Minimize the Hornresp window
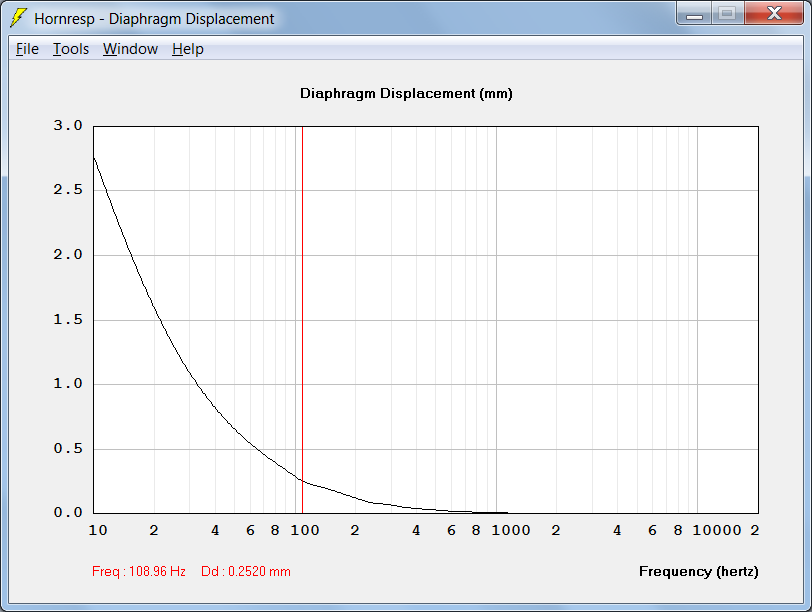 point(694,13)
